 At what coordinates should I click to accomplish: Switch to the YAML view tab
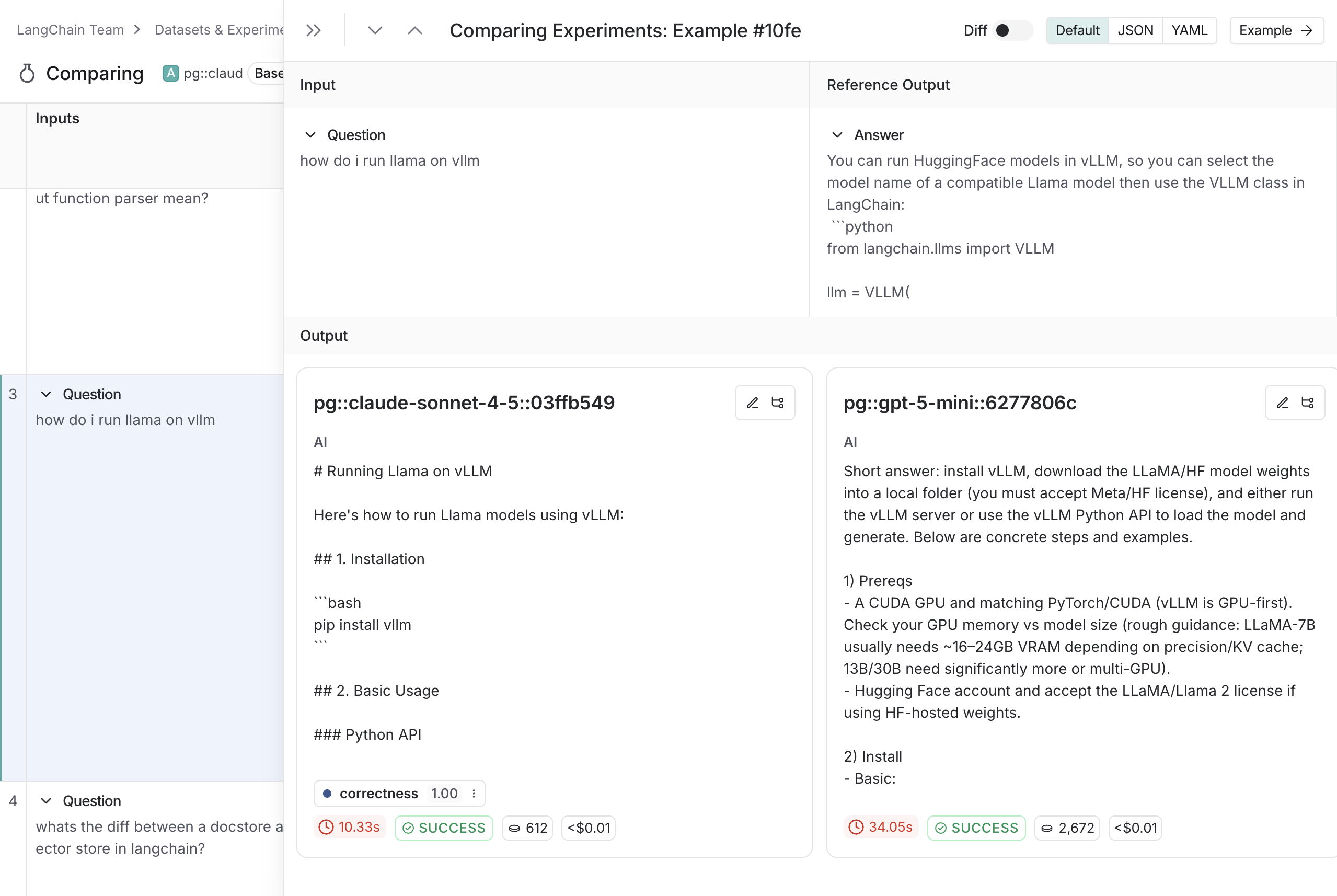pos(1189,30)
